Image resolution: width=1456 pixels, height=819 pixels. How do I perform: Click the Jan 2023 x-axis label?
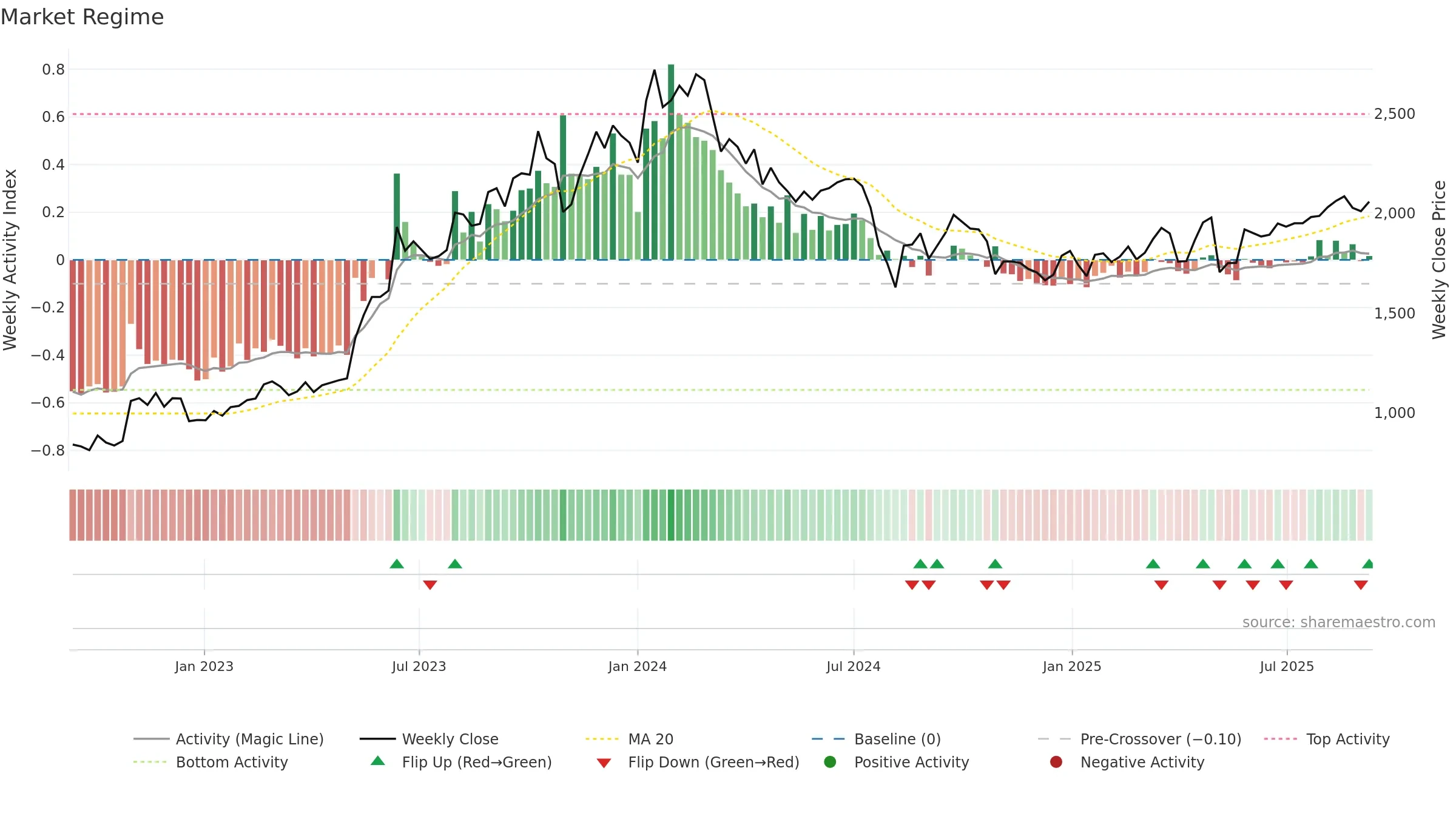204,666
